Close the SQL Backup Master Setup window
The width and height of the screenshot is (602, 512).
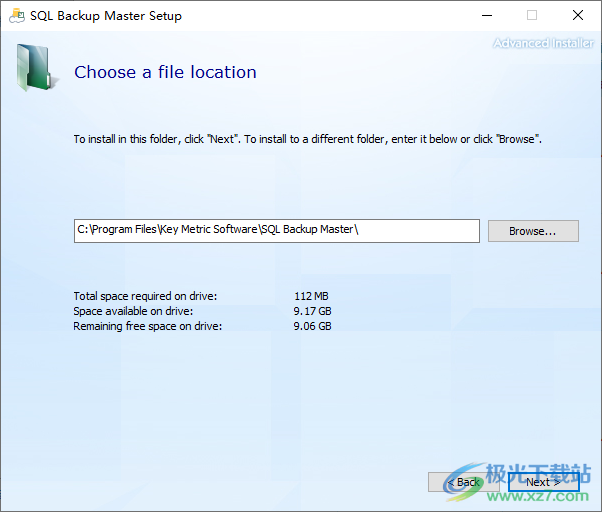pyautogui.click(x=578, y=15)
